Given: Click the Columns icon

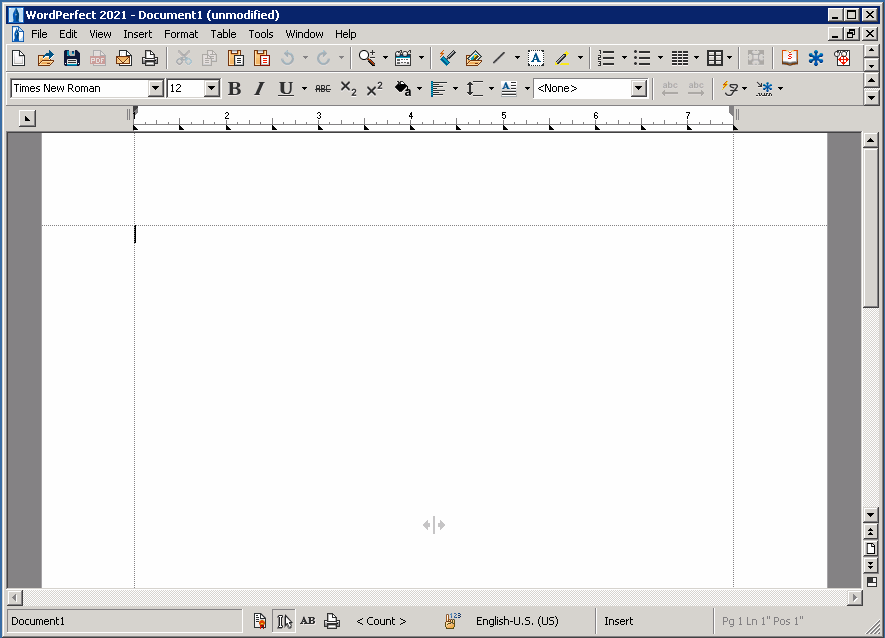Looking at the screenshot, I should pyautogui.click(x=680, y=58).
